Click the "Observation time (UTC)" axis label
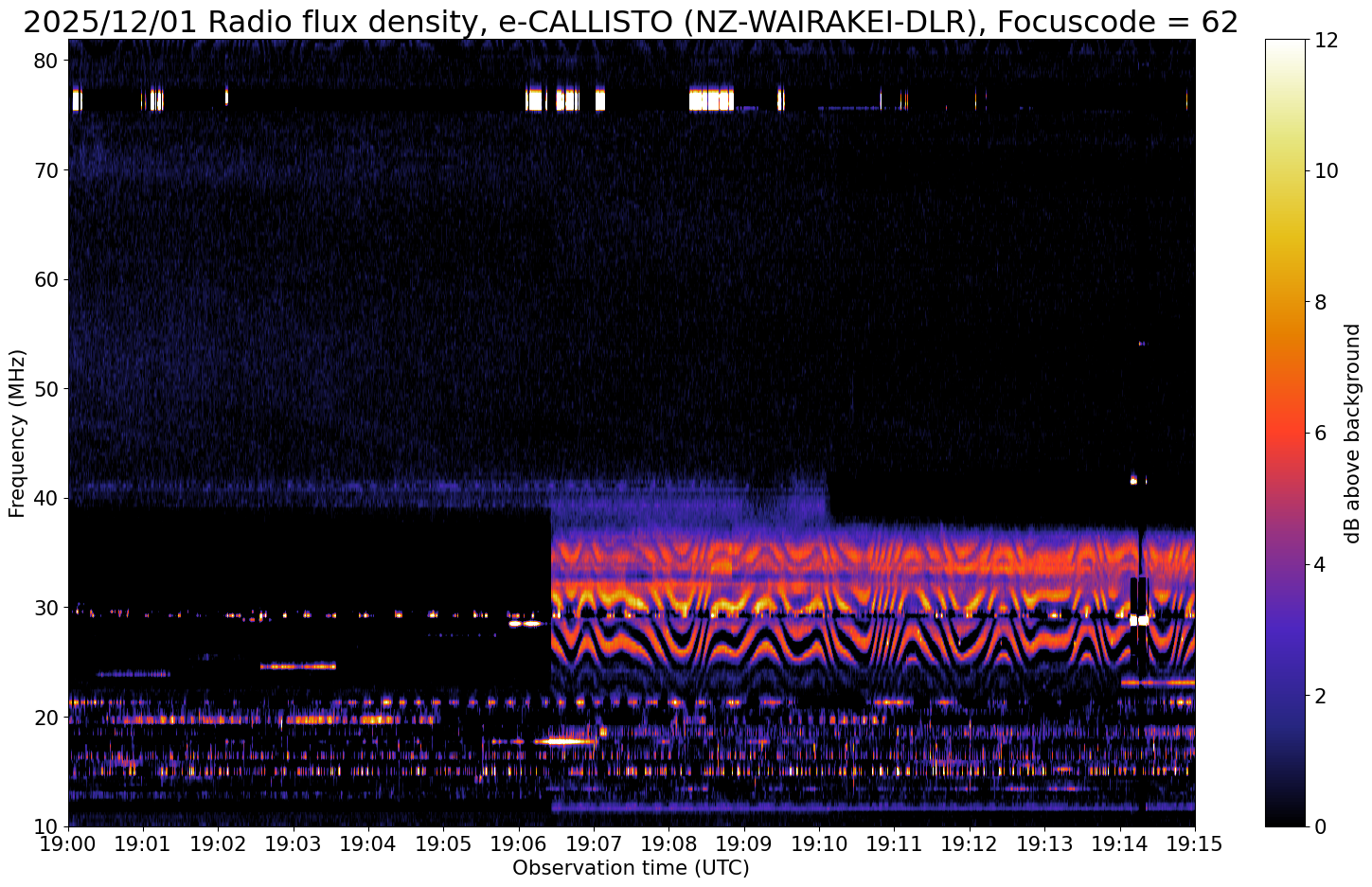 click(631, 868)
